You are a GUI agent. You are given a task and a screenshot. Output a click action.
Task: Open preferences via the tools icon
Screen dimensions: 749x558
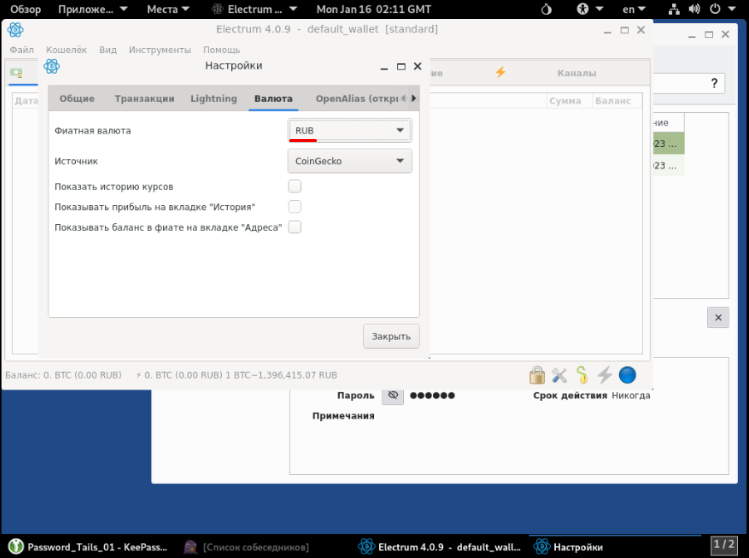[559, 375]
